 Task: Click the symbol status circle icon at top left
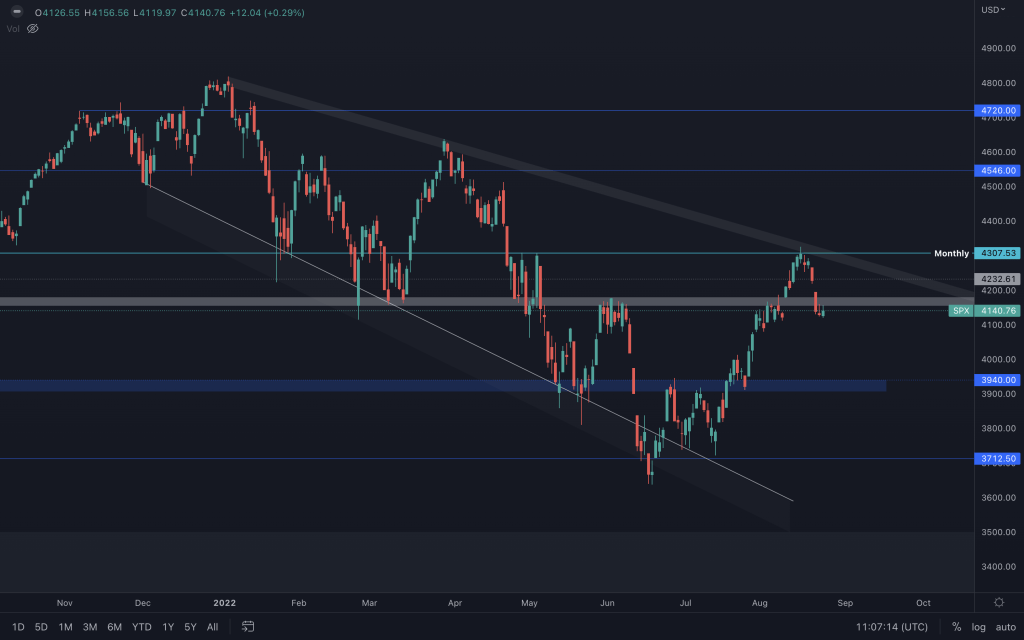[16, 12]
